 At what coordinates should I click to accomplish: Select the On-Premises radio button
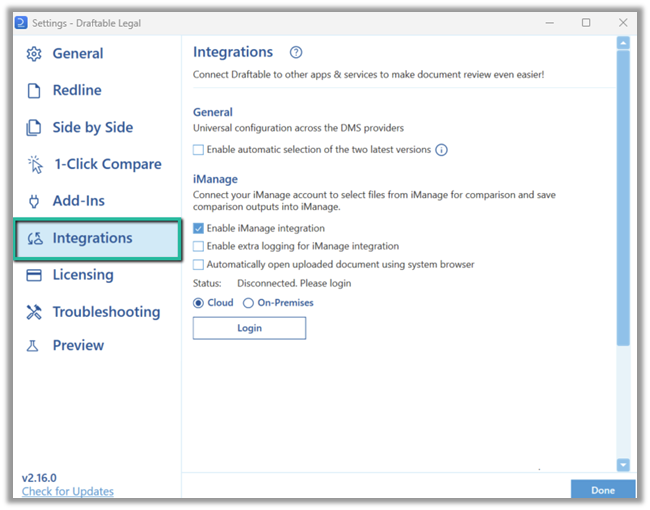tap(248, 303)
